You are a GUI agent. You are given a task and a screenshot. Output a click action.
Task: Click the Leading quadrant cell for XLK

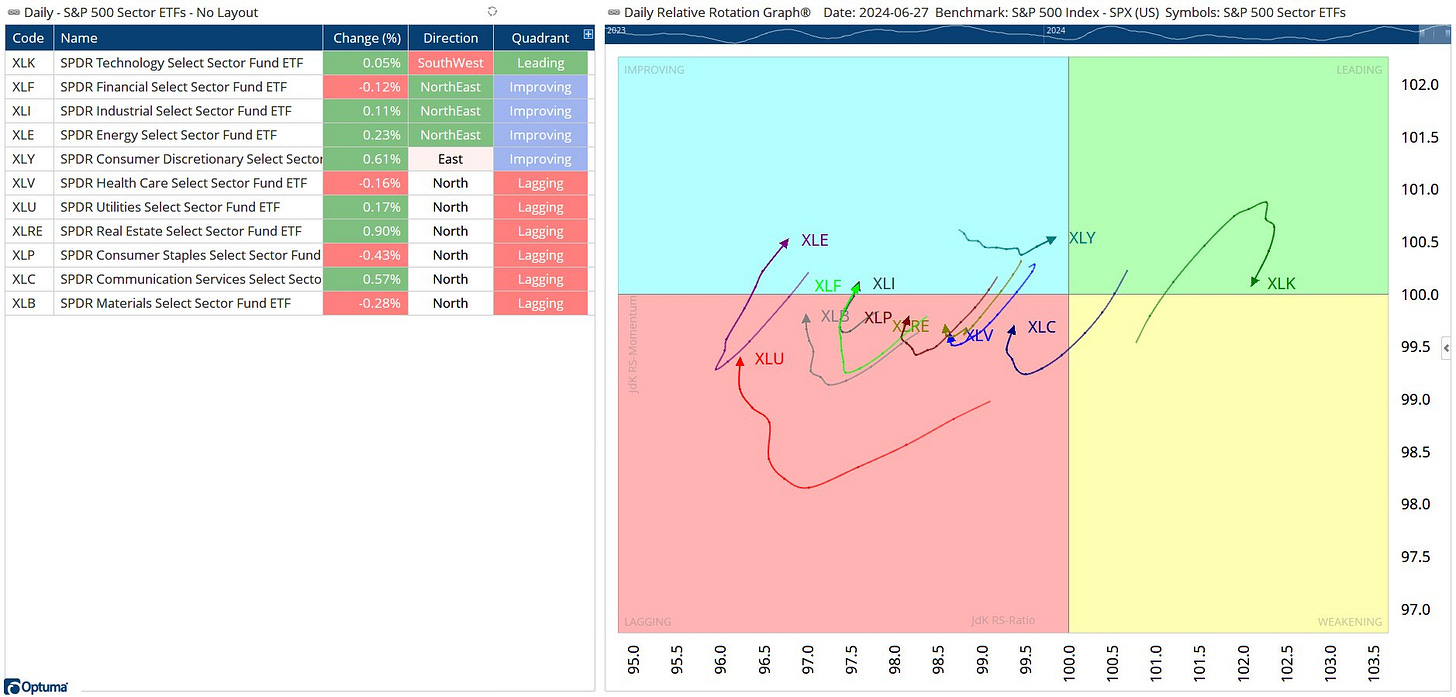pyautogui.click(x=541, y=63)
